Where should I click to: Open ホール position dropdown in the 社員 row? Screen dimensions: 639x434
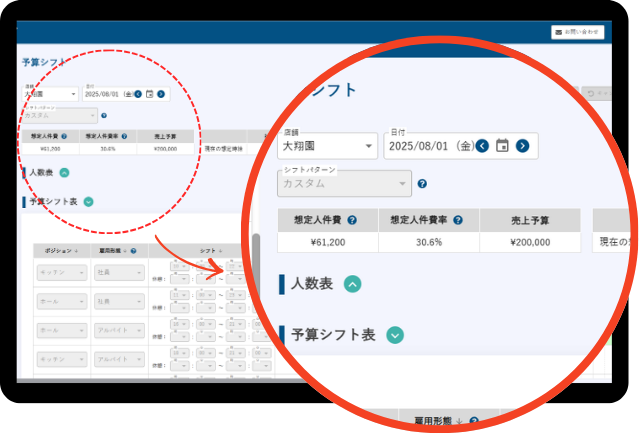coord(62,302)
